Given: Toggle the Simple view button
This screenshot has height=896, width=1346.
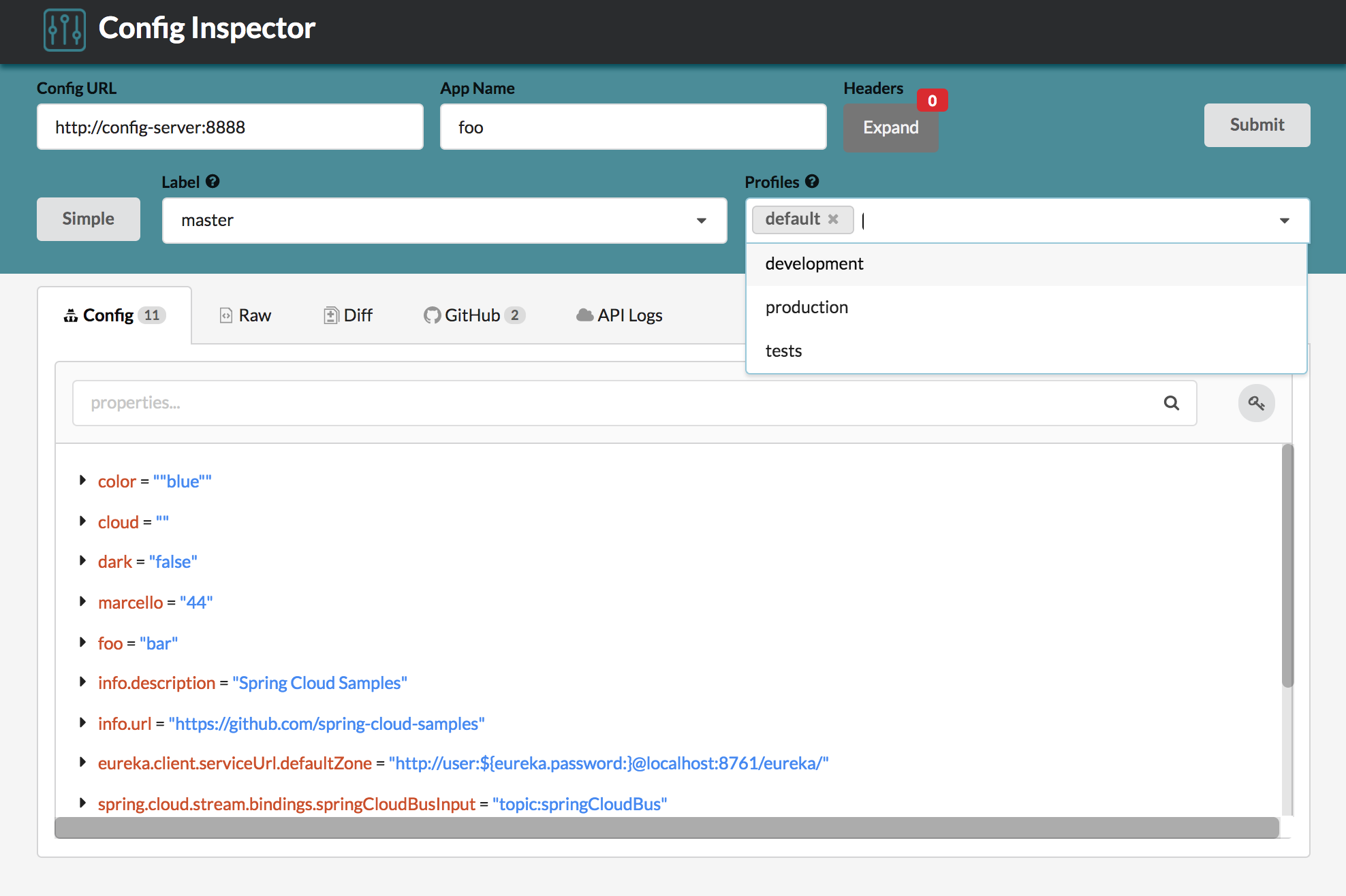Looking at the screenshot, I should 88,219.
